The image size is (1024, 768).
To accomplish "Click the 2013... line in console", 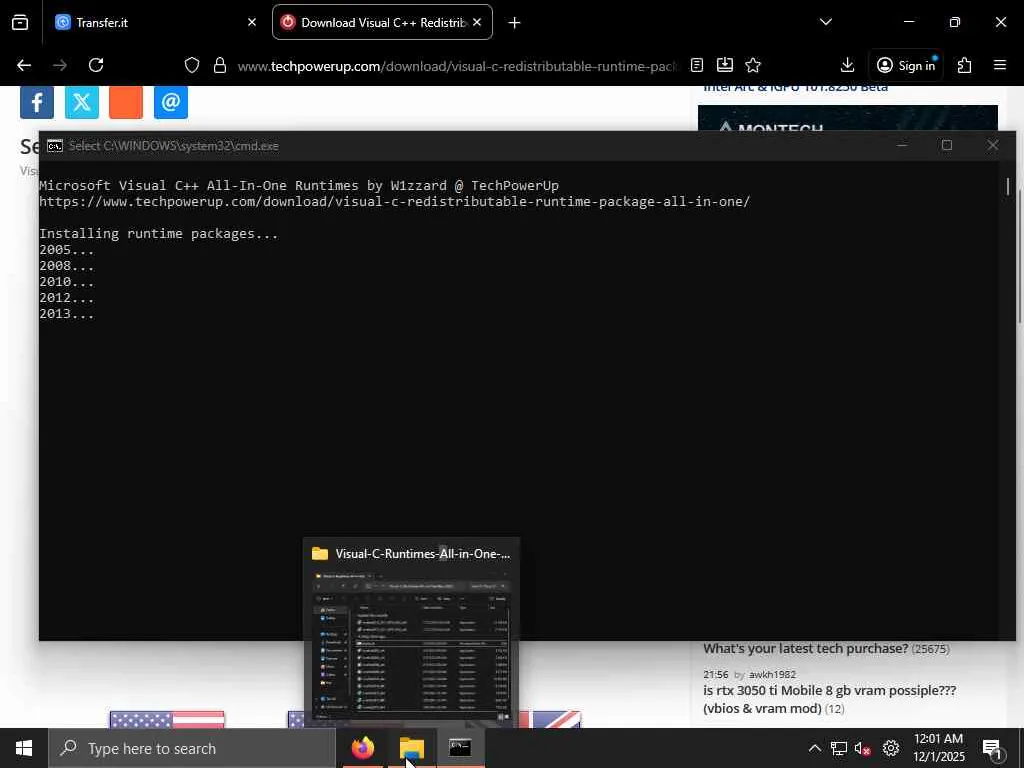I will point(67,314).
